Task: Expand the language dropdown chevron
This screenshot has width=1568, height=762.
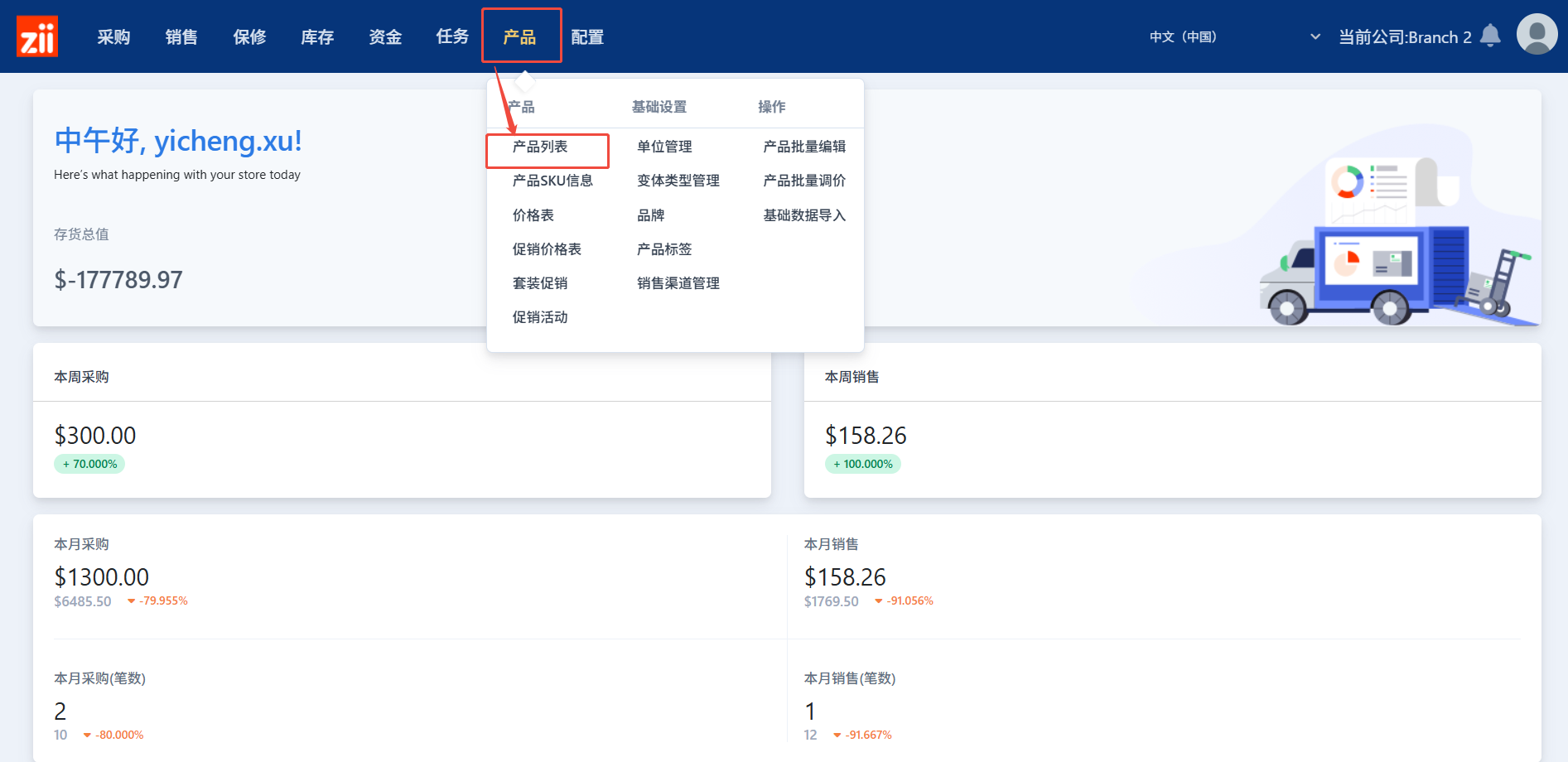Action: (x=1315, y=36)
